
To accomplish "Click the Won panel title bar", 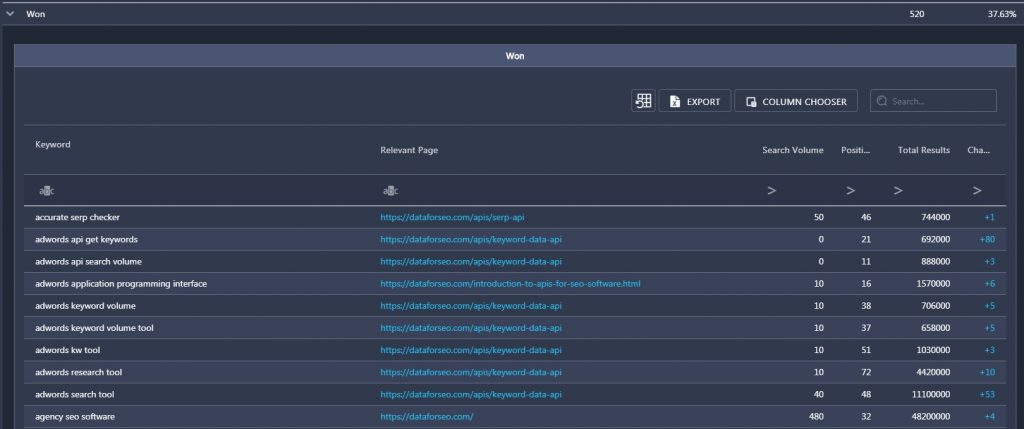I will [514, 56].
